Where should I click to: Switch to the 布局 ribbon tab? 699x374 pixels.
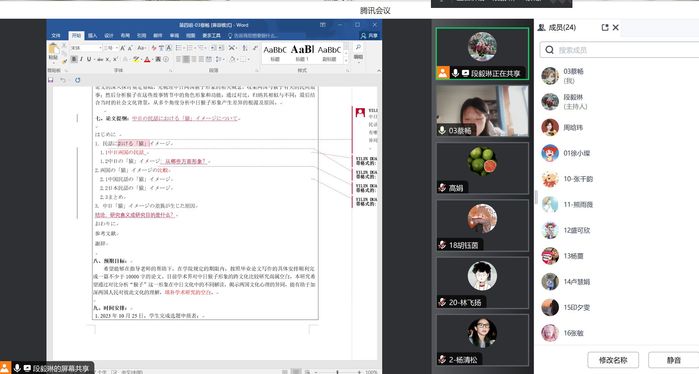[125, 36]
